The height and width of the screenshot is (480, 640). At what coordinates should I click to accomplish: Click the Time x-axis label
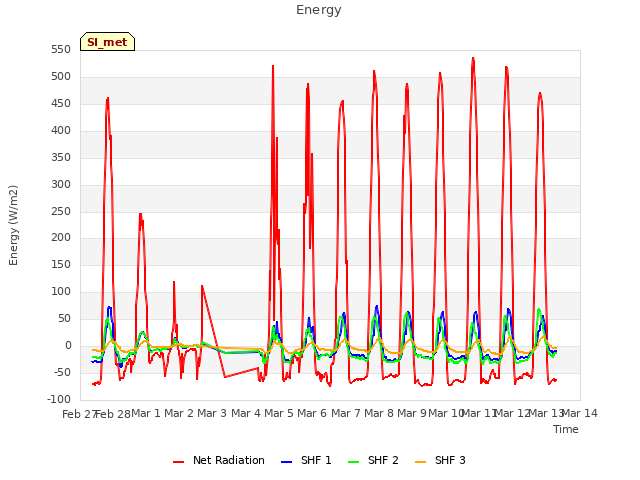tap(566, 429)
